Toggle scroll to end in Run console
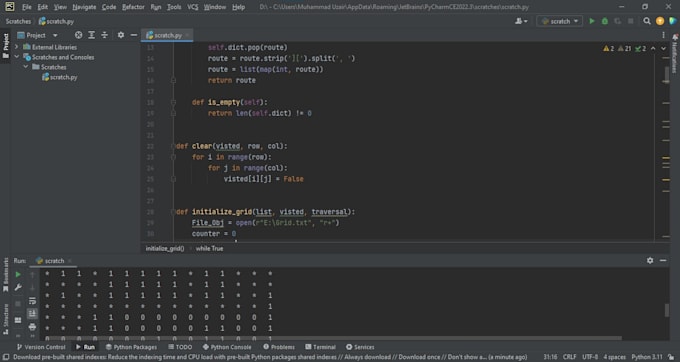 click(x=33, y=313)
